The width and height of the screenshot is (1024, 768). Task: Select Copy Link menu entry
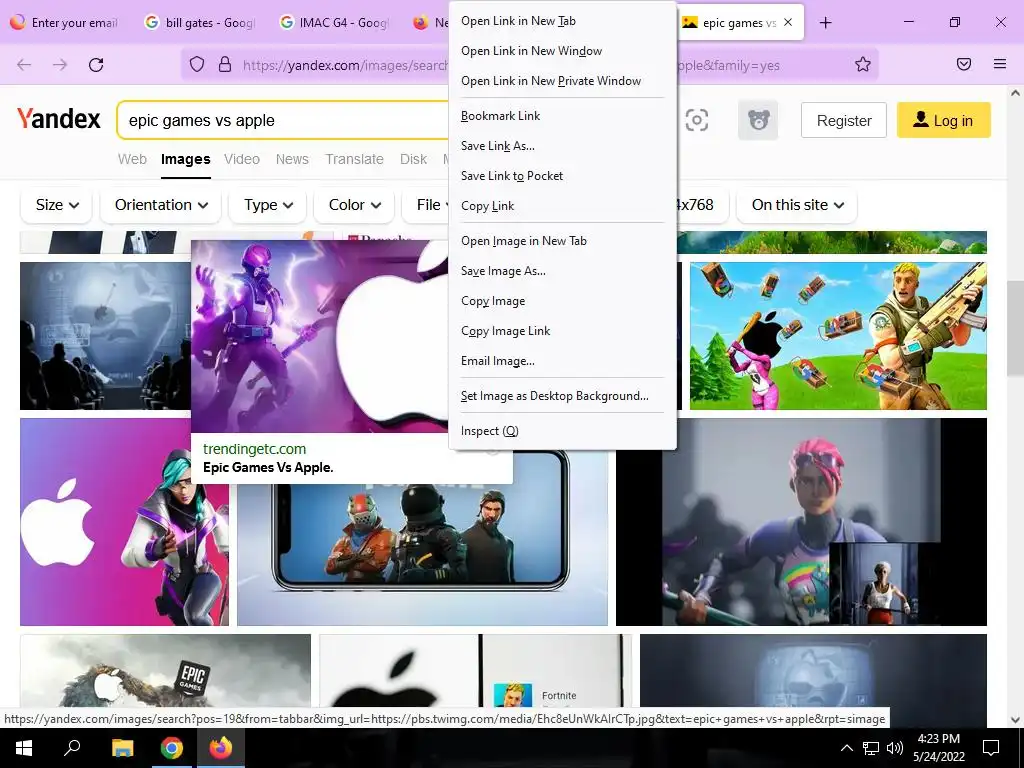[x=562, y=206]
